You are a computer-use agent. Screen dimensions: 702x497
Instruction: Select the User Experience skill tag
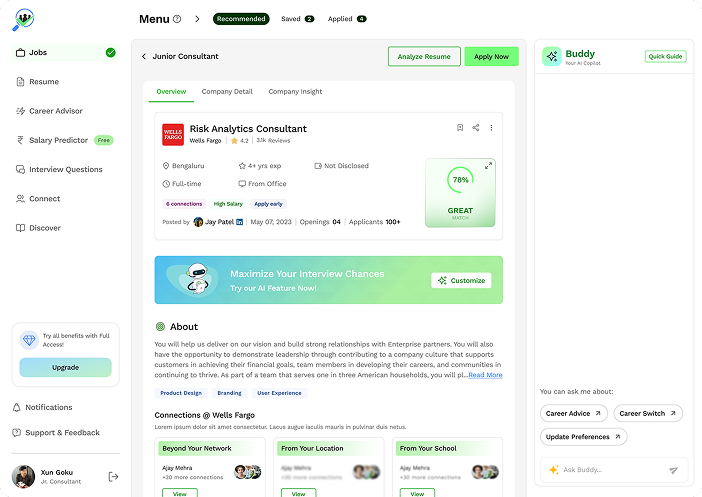pyautogui.click(x=279, y=393)
